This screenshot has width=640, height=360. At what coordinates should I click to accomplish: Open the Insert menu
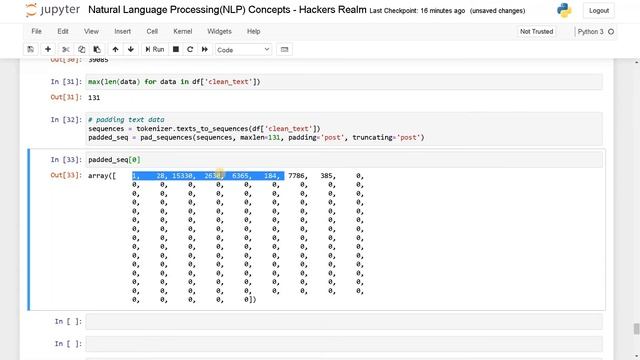[x=122, y=31]
